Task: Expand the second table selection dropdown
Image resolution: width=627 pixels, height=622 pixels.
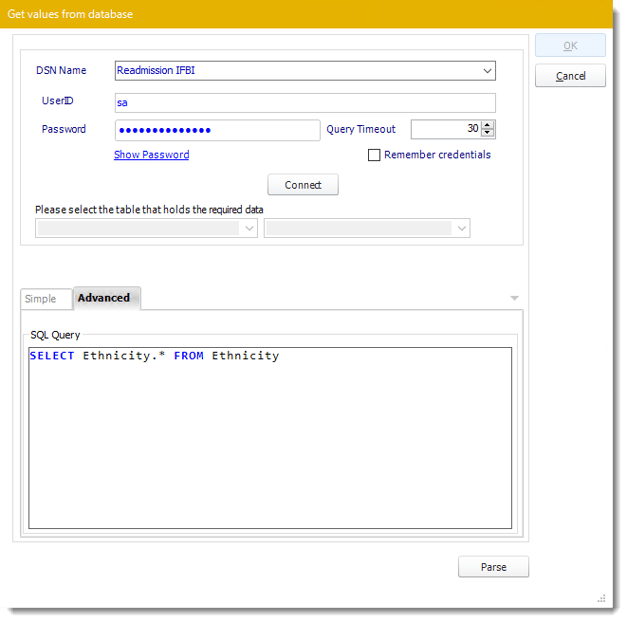Action: 461,228
